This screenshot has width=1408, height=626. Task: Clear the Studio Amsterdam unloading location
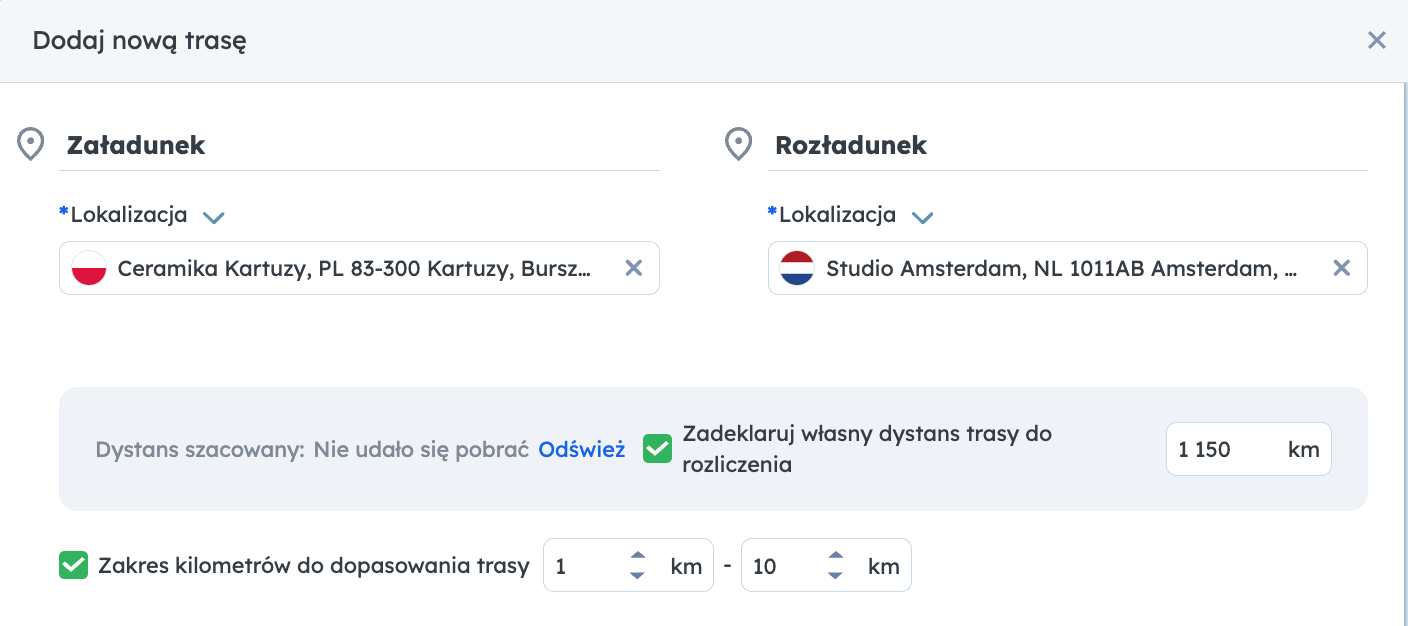[1342, 268]
